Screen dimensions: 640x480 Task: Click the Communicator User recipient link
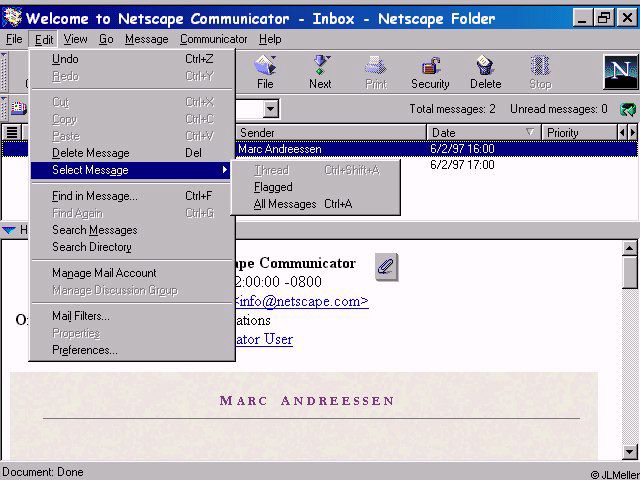264,339
